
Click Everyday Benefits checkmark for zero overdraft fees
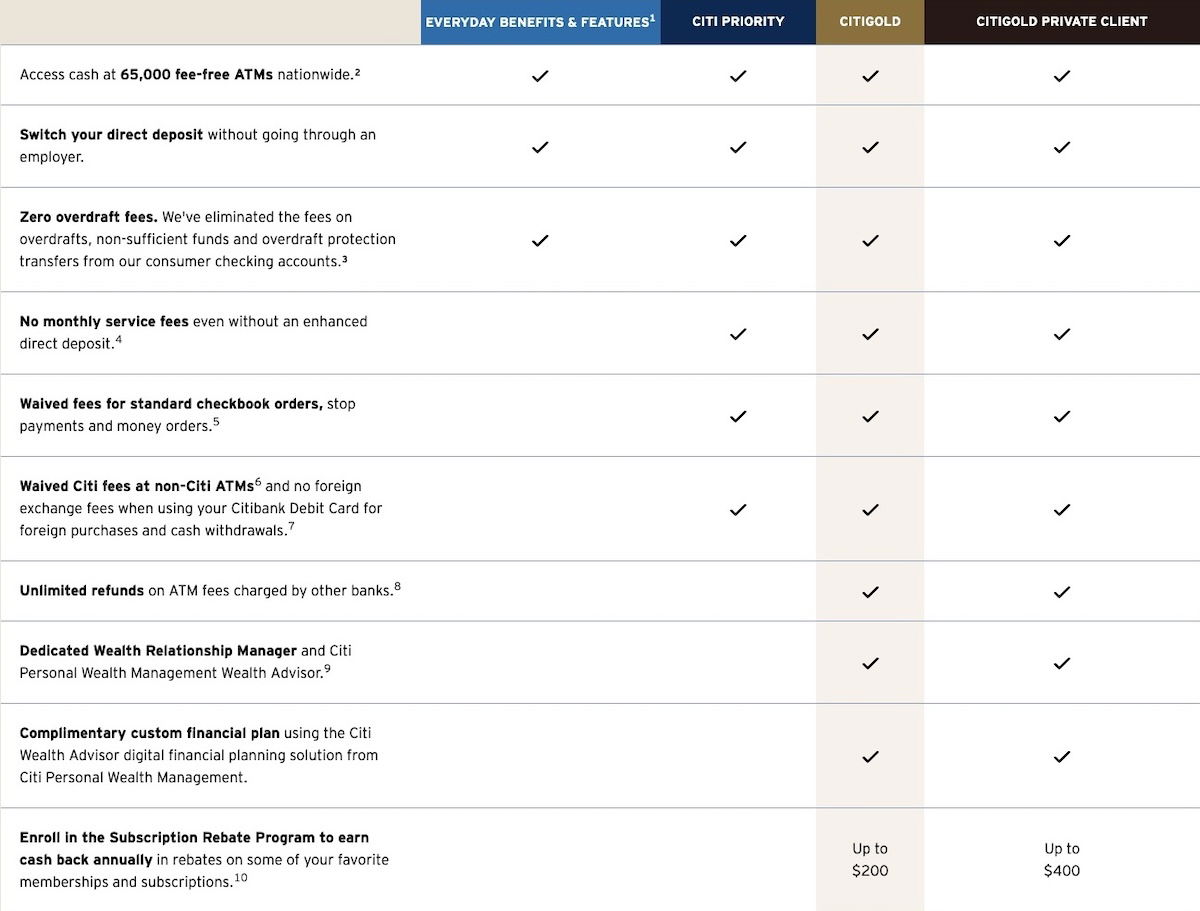click(x=540, y=240)
